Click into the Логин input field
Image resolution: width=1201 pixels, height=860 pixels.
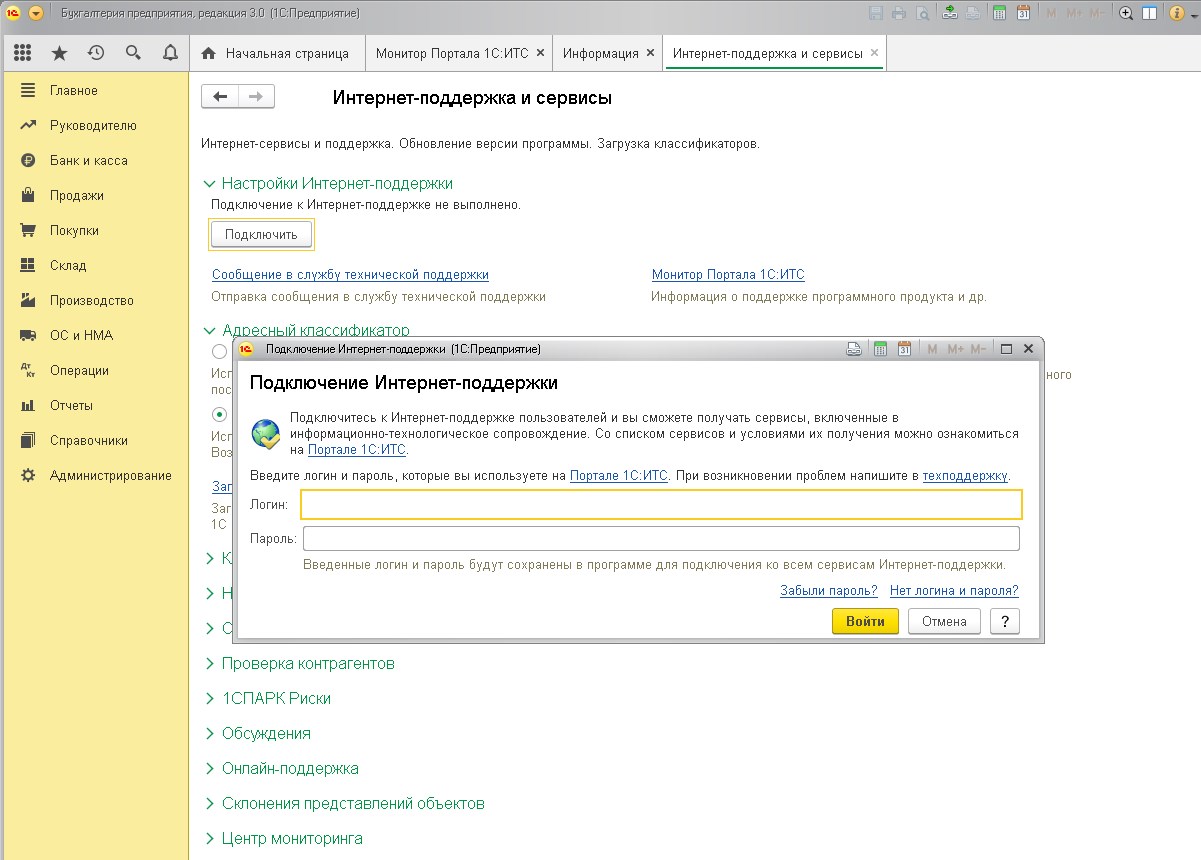click(661, 505)
